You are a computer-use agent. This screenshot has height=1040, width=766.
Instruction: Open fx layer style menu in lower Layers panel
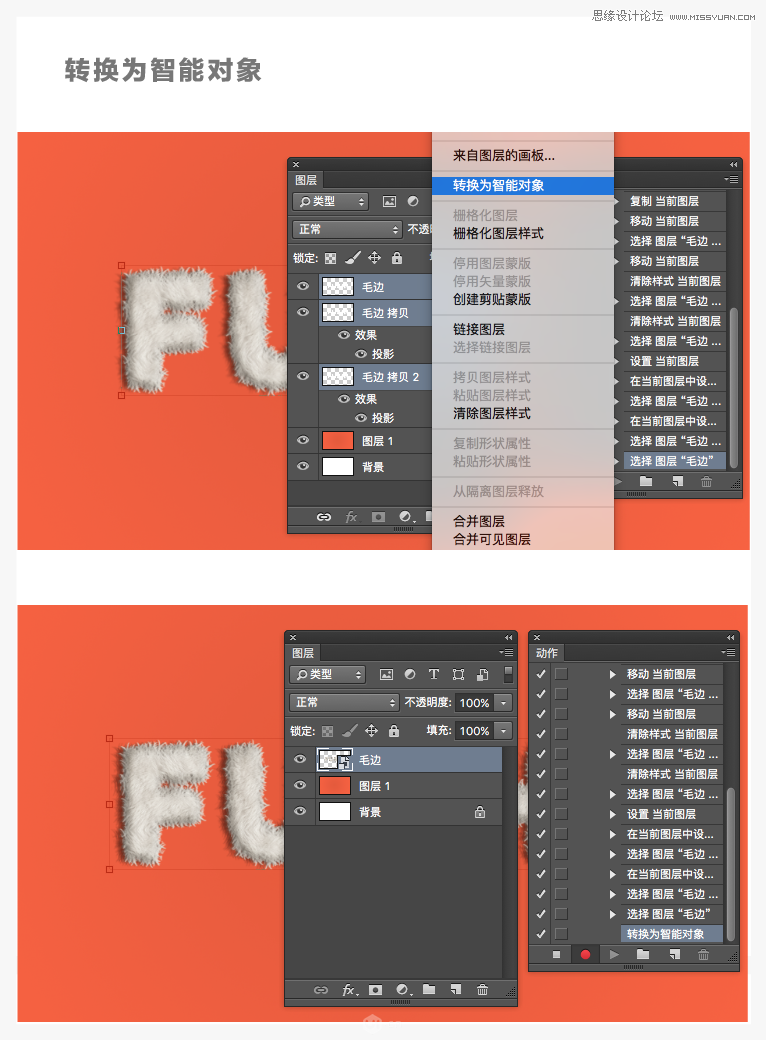(x=350, y=990)
